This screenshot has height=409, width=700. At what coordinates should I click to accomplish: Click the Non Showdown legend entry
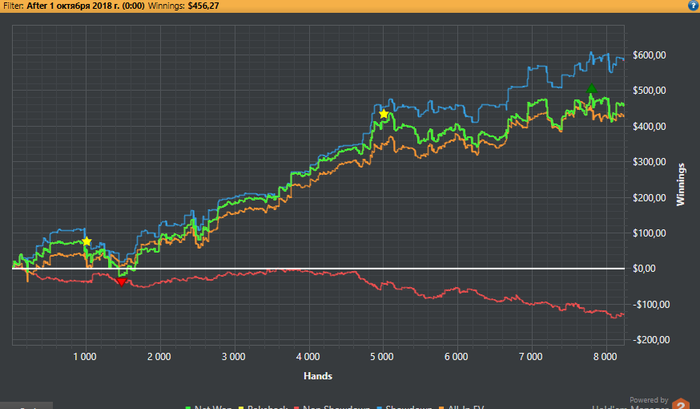[x=332, y=407]
